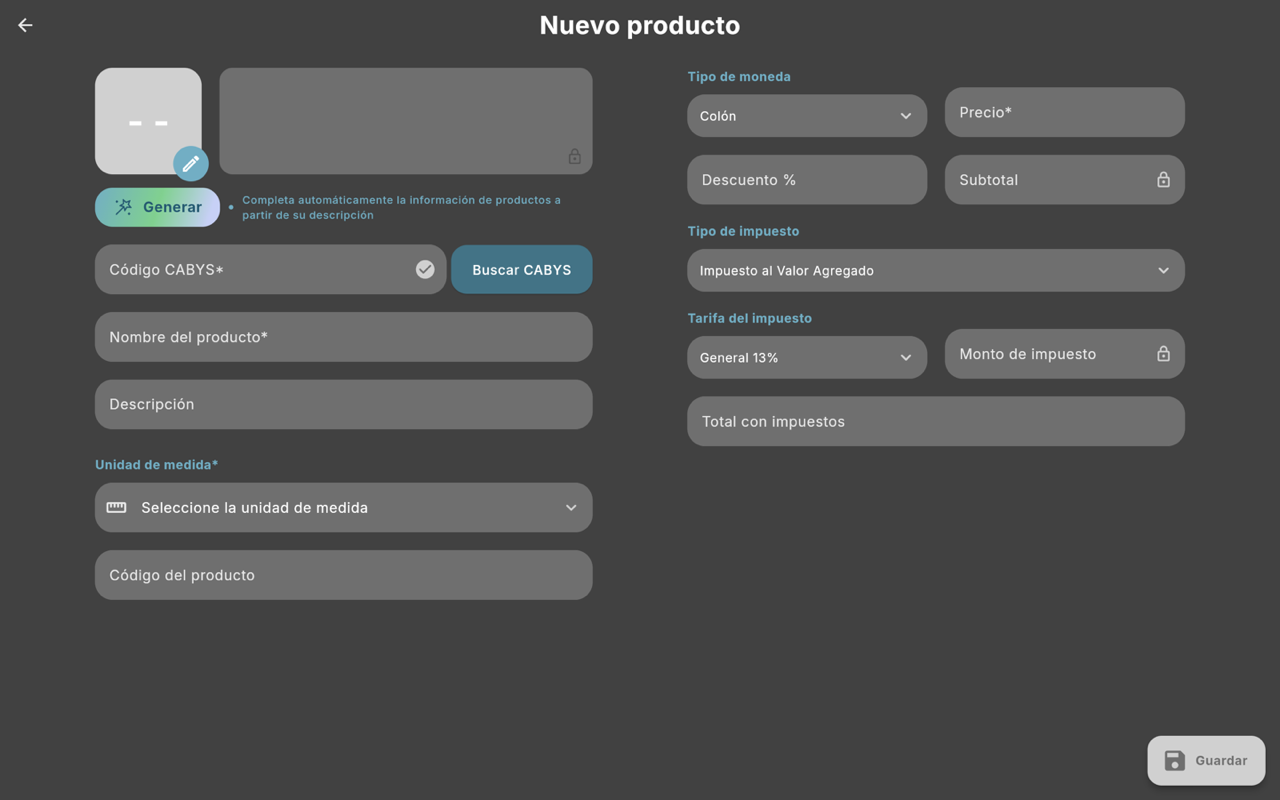The width and height of the screenshot is (1280, 800).
Task: Click the Generar button
Action: click(x=157, y=207)
